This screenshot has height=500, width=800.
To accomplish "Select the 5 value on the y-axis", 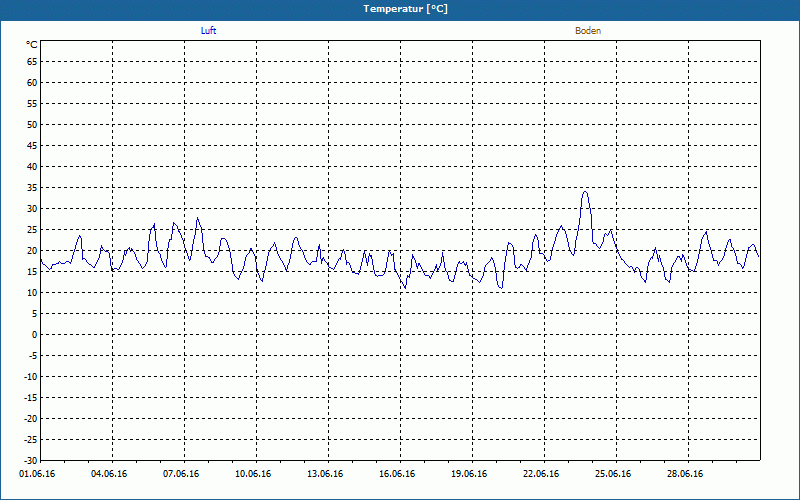I will [35, 314].
